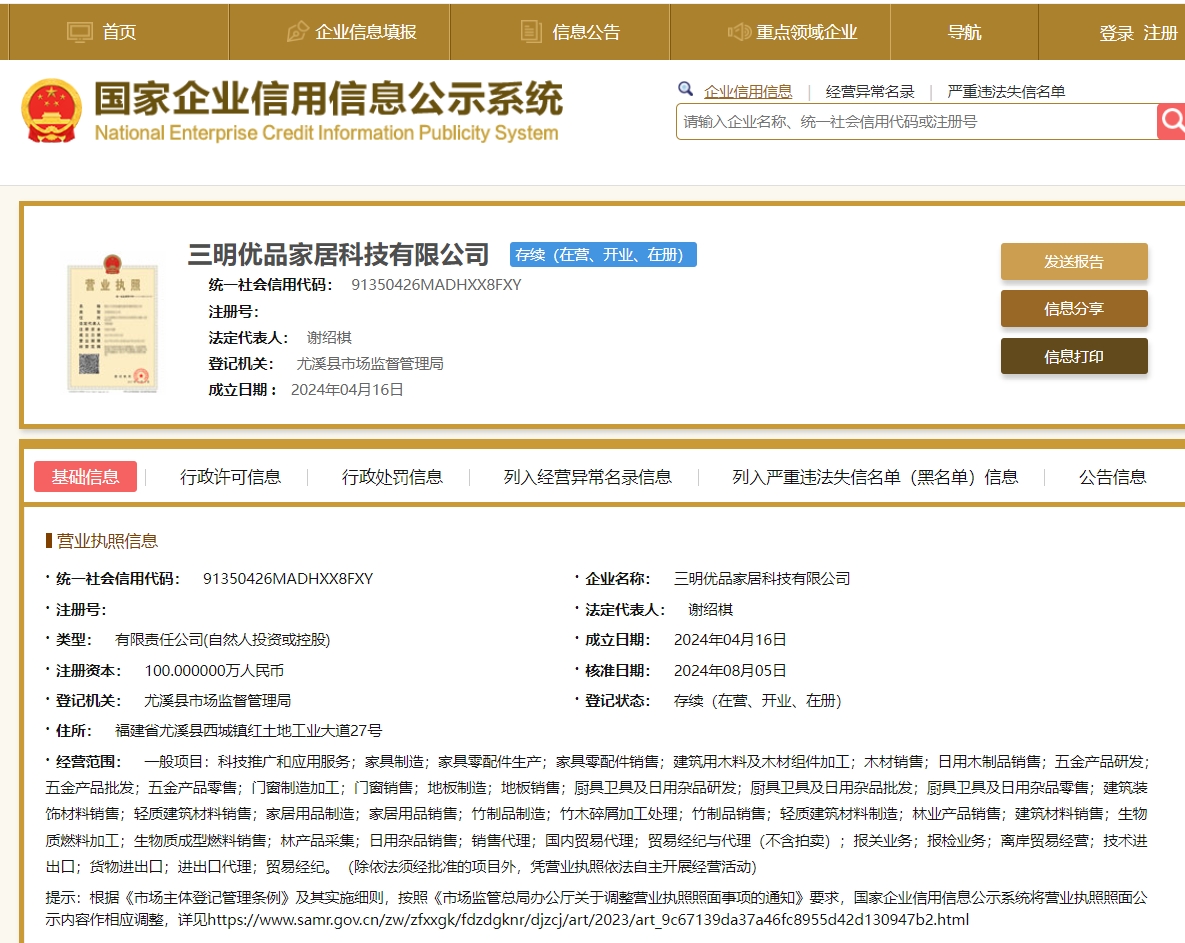Click the edit icon beside 企业信息填报
The height and width of the screenshot is (943, 1185).
click(x=298, y=32)
